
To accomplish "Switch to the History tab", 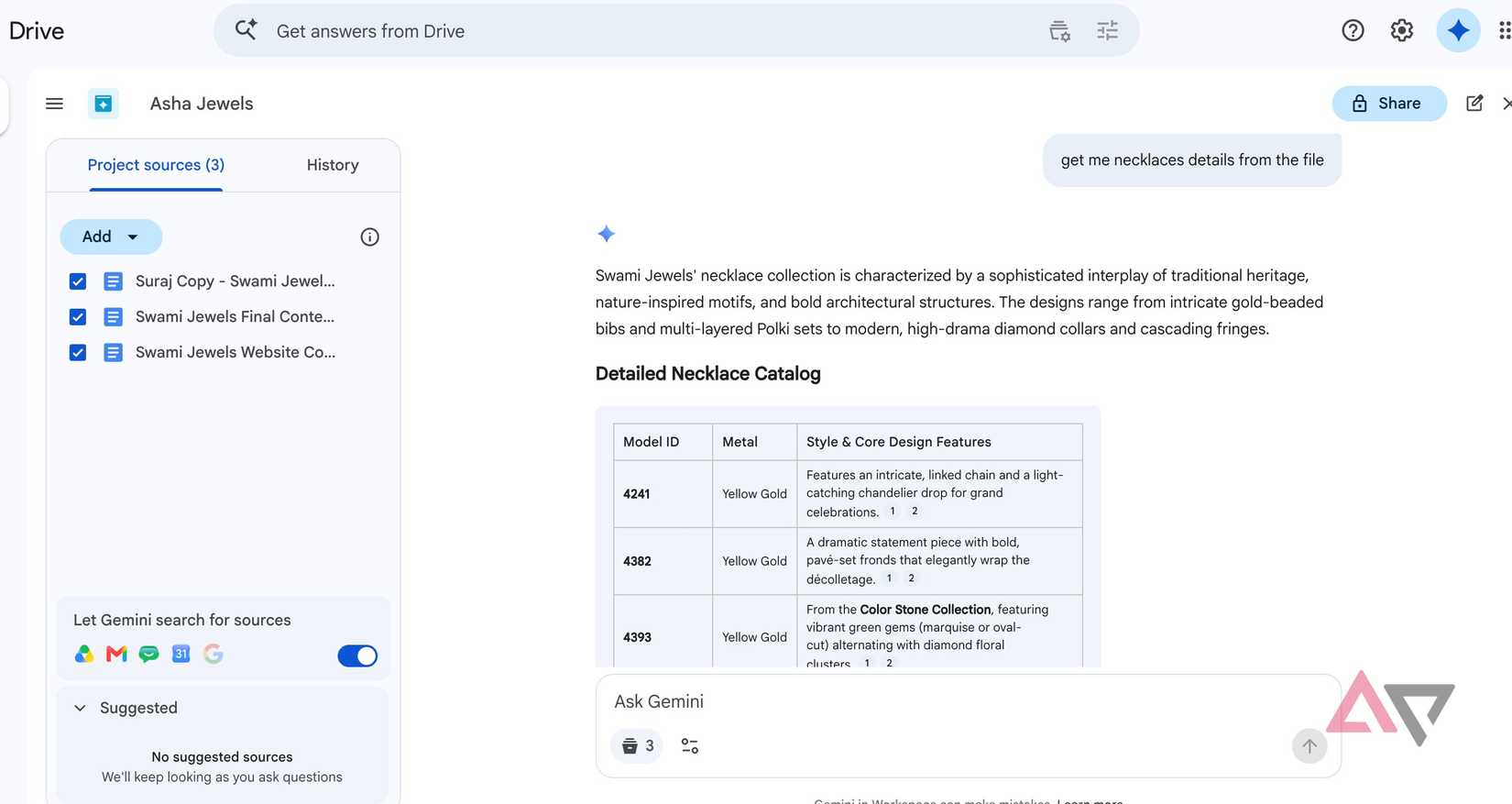I will pos(333,165).
